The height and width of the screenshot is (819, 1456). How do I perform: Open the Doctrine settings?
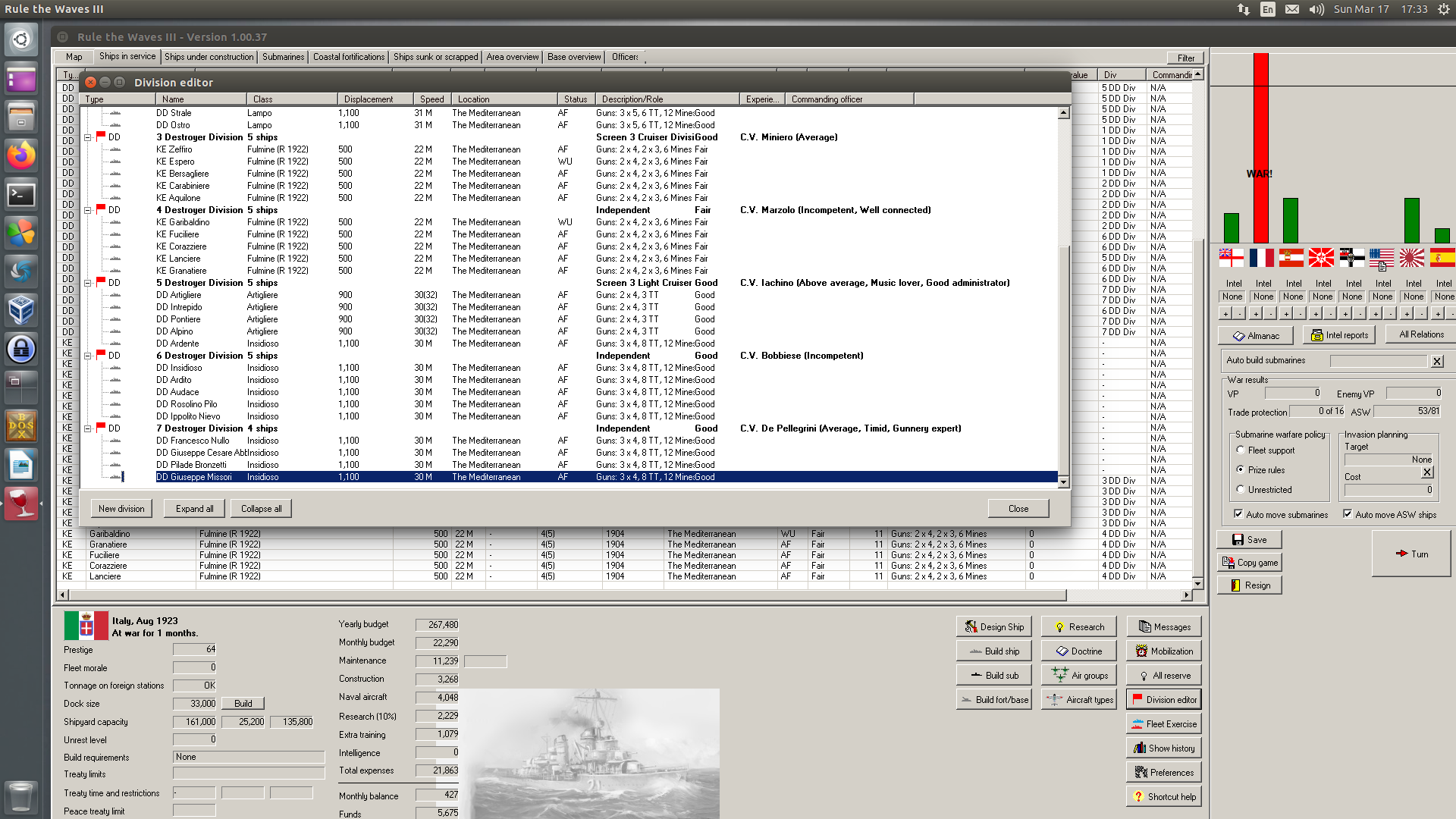(x=1078, y=651)
